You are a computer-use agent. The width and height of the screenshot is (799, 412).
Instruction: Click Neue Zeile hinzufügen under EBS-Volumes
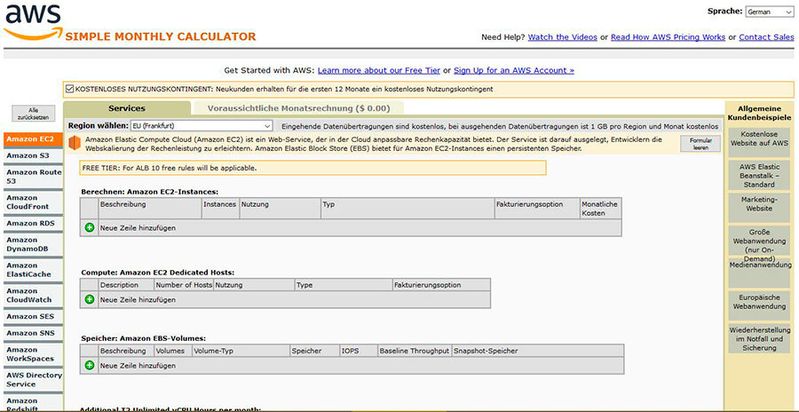click(138, 366)
